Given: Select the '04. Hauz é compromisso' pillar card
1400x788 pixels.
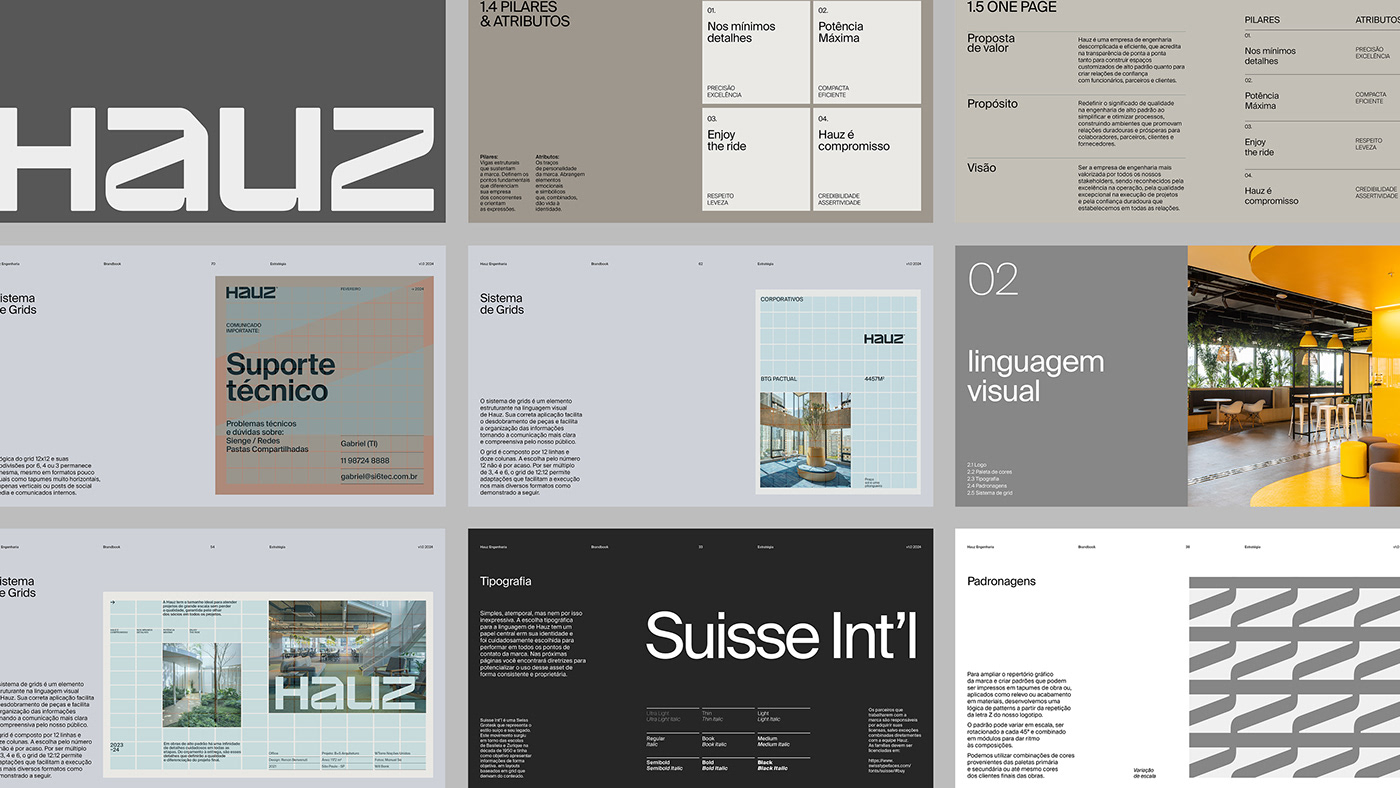Looking at the screenshot, I should coord(867,159).
